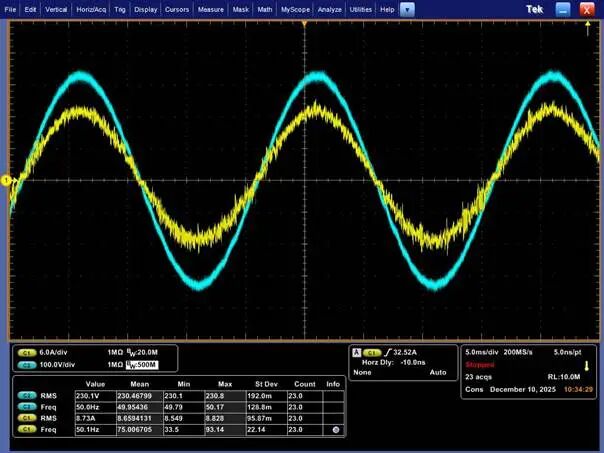Click the channel 1 ground reference marker
Viewport: 604px width, 453px height.
coord(5,180)
